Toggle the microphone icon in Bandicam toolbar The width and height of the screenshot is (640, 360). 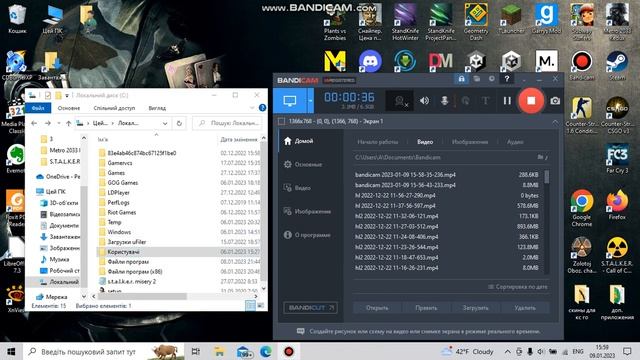[444, 100]
